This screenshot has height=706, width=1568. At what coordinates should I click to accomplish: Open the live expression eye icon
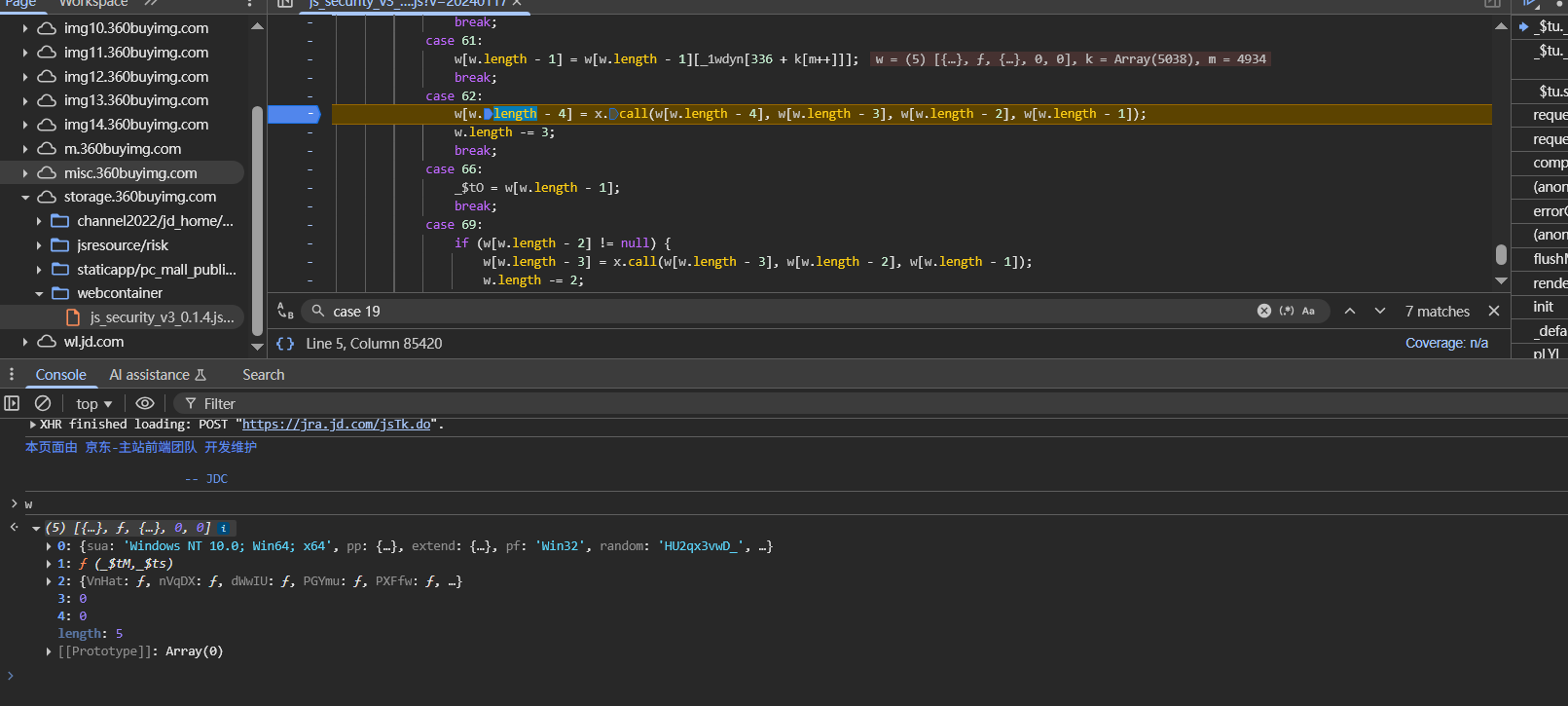[x=145, y=403]
